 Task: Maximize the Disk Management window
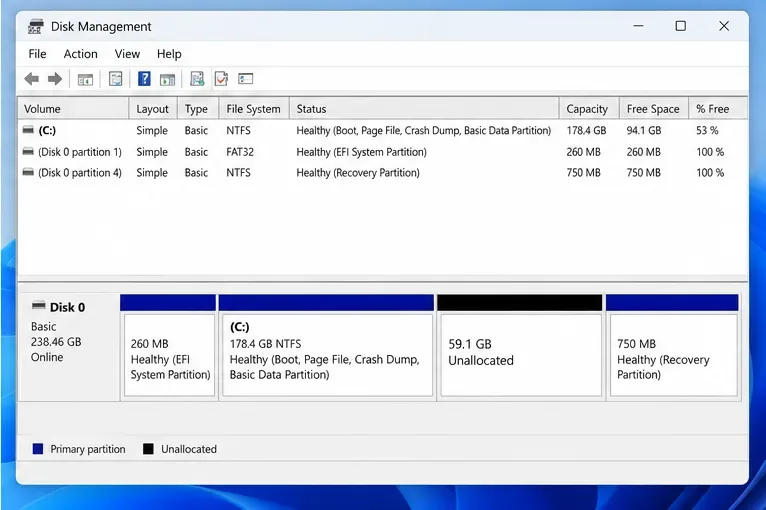pyautogui.click(x=681, y=26)
